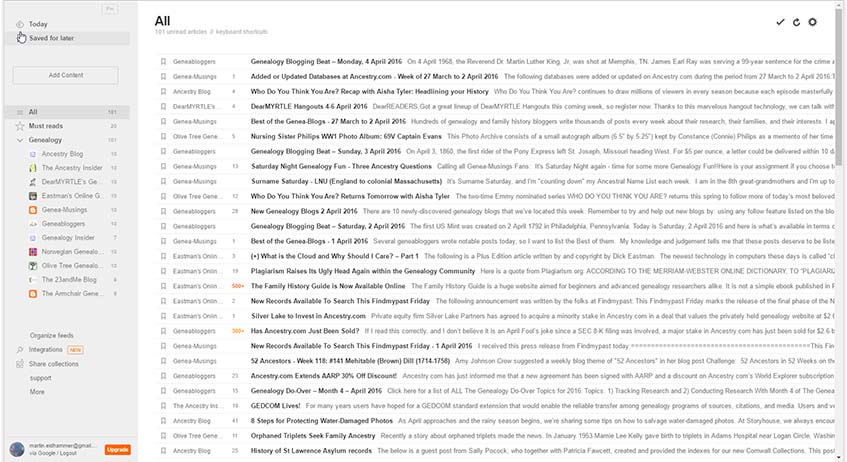The width and height of the screenshot is (847, 462).
Task: Click the user profile avatar
Action: pos(17,449)
